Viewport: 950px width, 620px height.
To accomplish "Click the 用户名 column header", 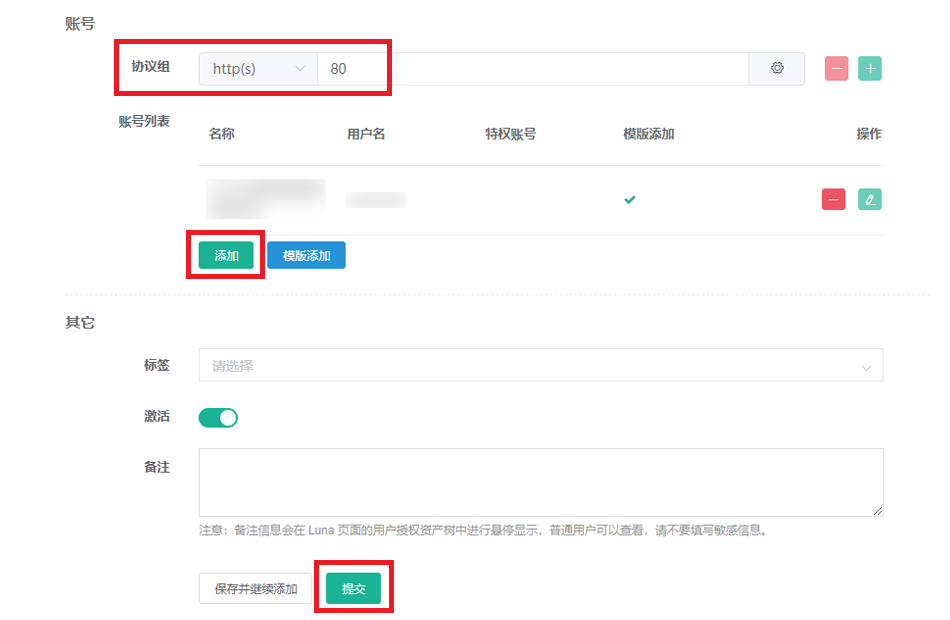I will 362,133.
